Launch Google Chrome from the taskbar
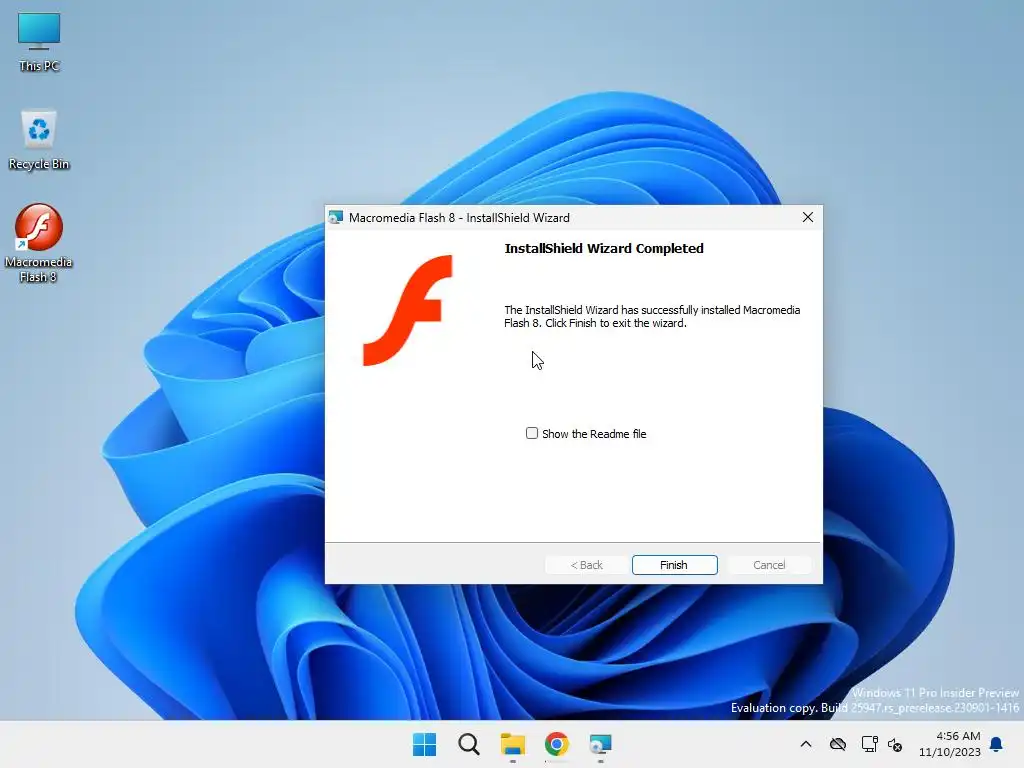The image size is (1024, 768). click(557, 744)
